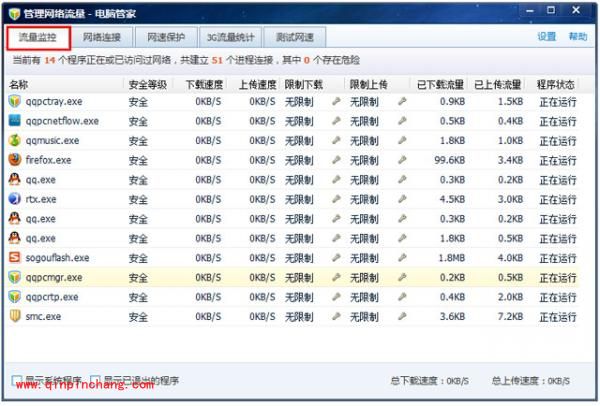This screenshot has width=600, height=406.
Task: Click the qqpcrtp.exe shield icon
Action: coord(15,297)
